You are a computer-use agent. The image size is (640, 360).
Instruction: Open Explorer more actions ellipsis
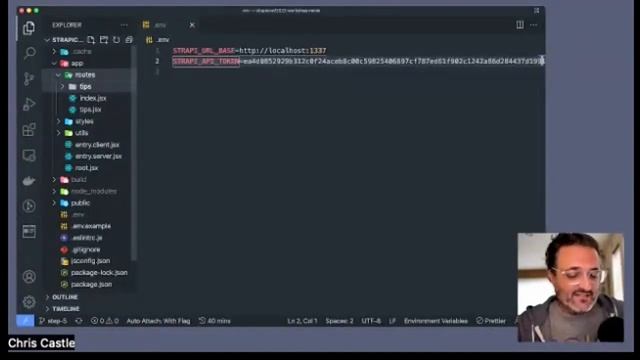[124, 25]
